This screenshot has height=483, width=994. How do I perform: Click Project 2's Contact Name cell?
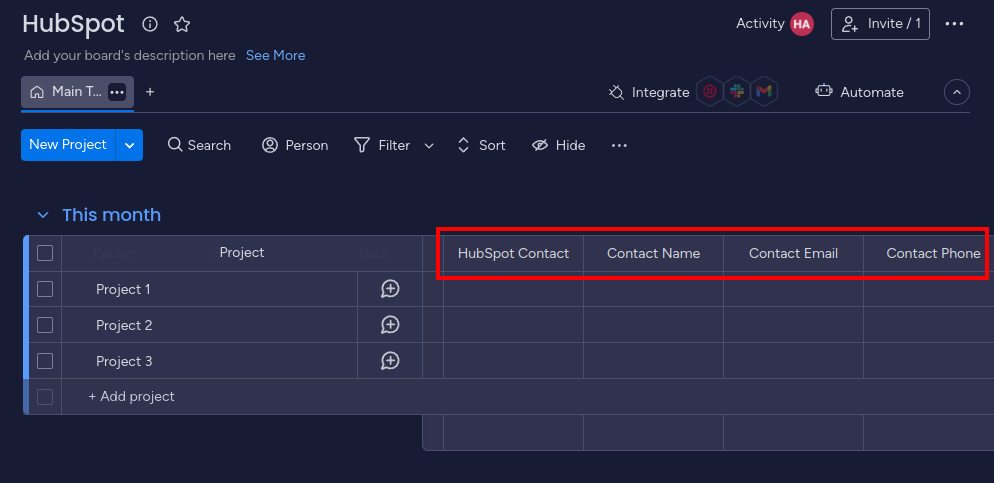pyautogui.click(x=654, y=325)
